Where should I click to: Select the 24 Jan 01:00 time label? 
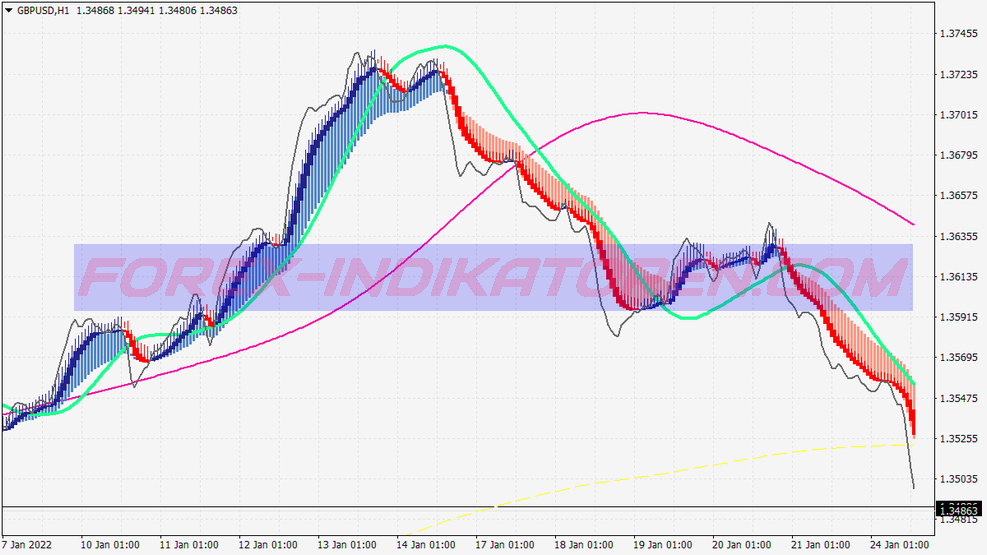coord(900,546)
